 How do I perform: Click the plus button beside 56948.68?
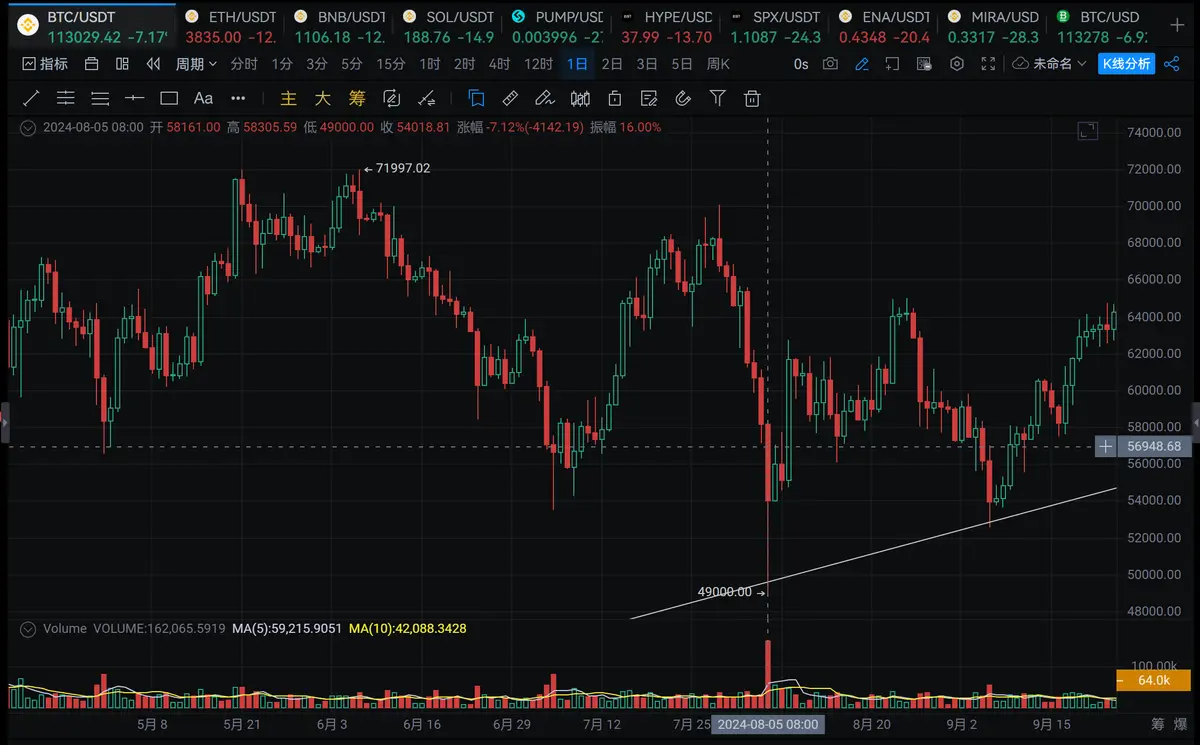[x=1105, y=447]
